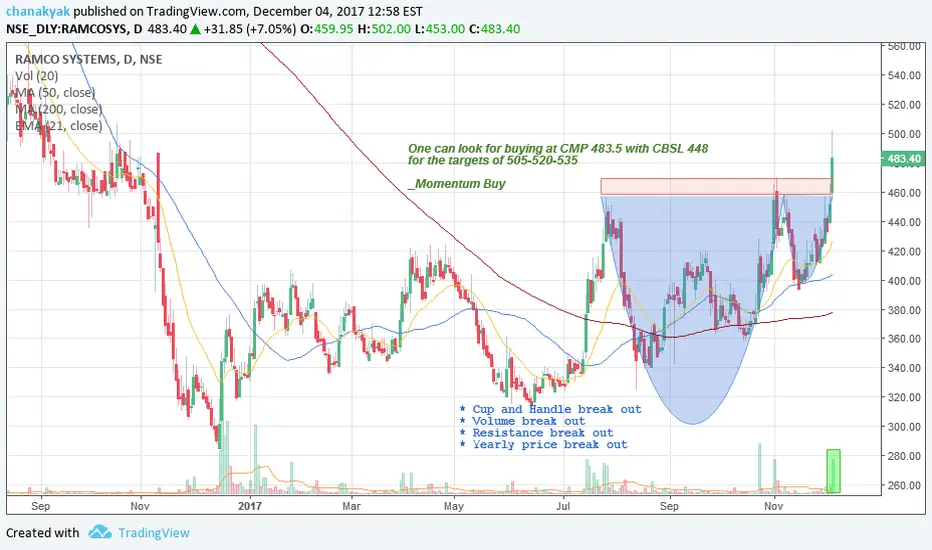
Task: Click the 500.00 price axis label
Action: (904, 134)
